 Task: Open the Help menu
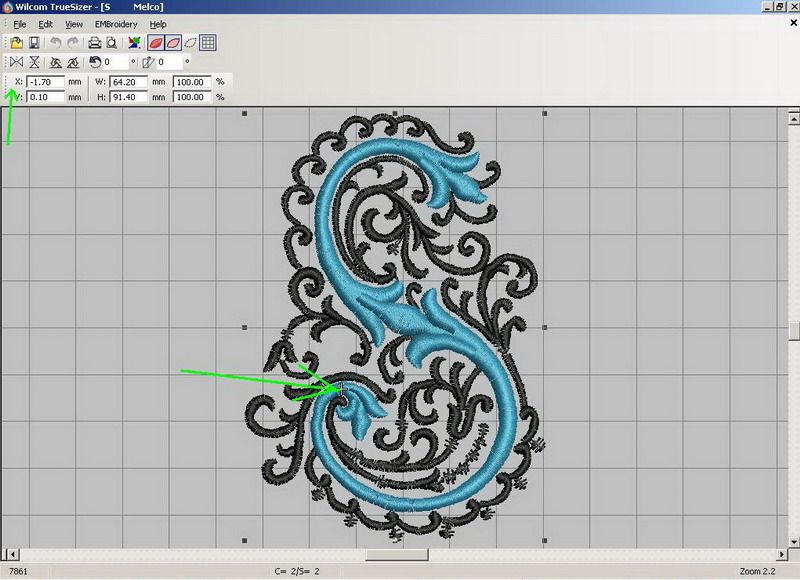158,24
